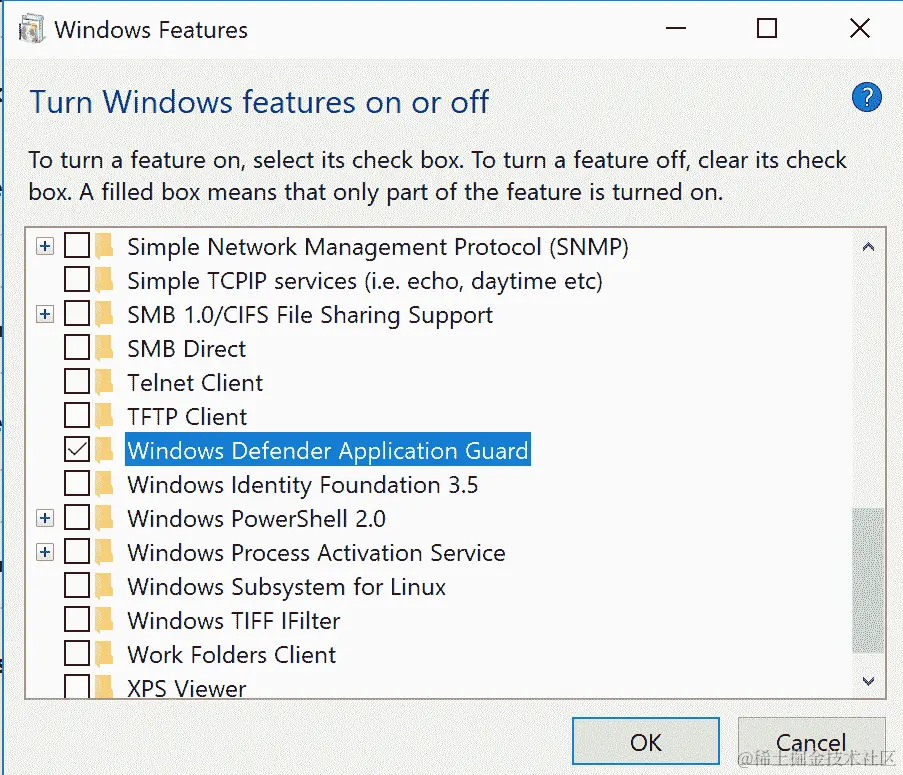Select Windows Identity Foundation 3.5 label
Screen dimensions: 903x775
(x=302, y=485)
